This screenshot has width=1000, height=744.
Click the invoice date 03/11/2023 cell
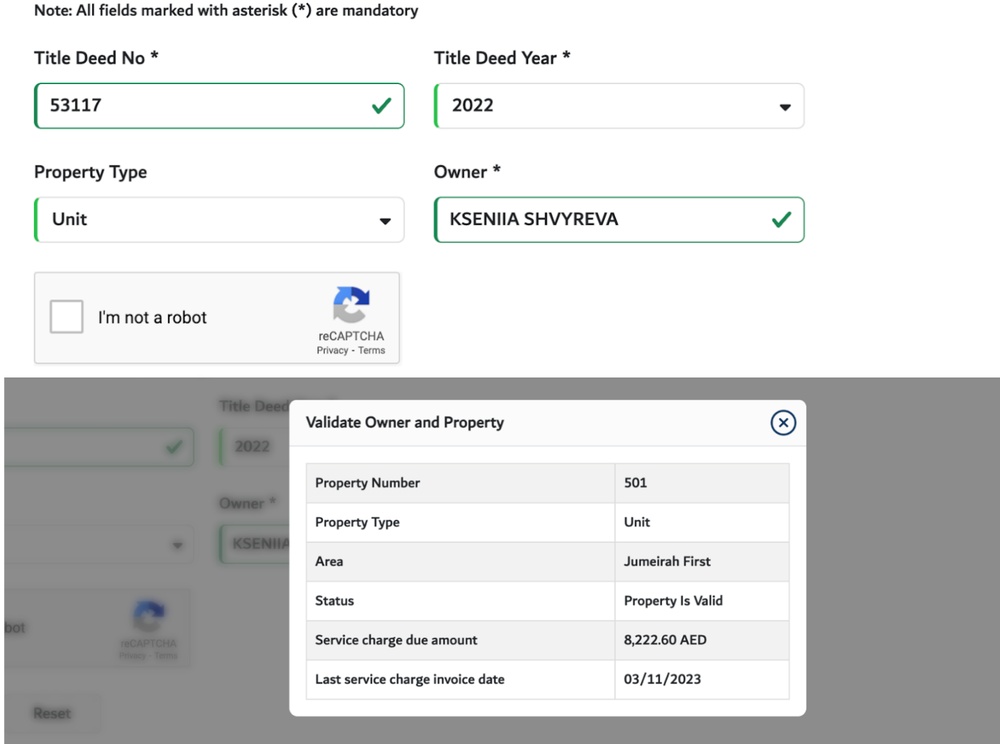pyautogui.click(x=662, y=680)
